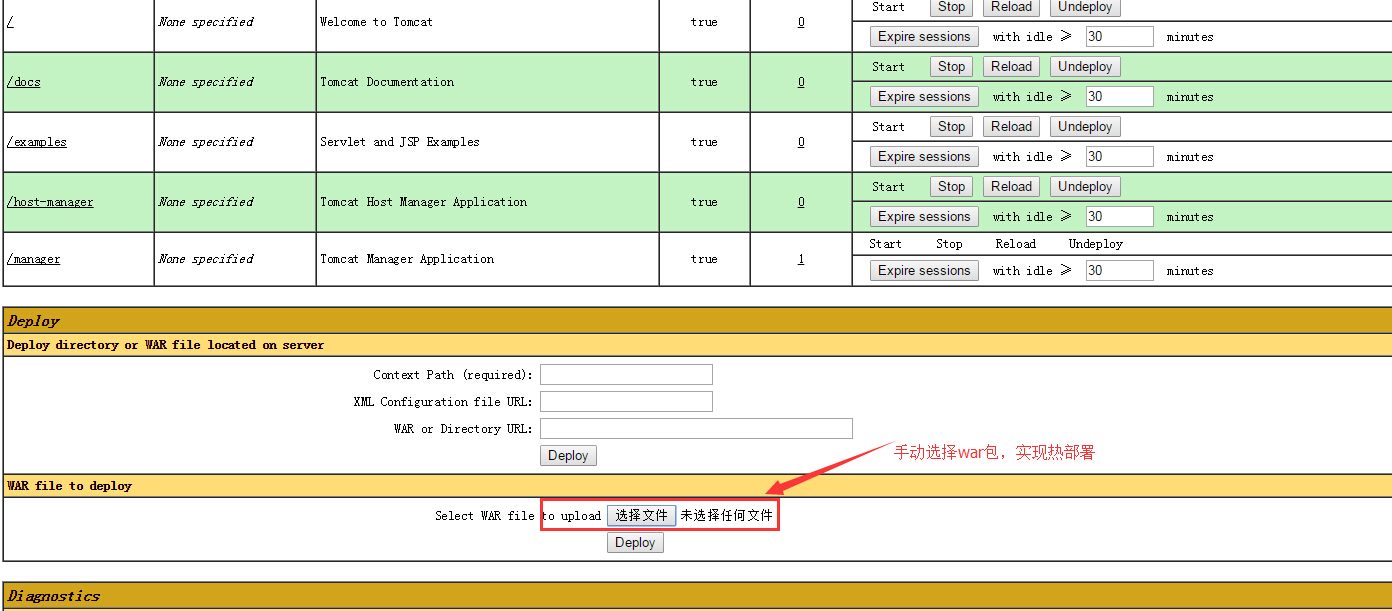The image size is (1392, 611).
Task: Reload the /docs application
Action: click(1011, 67)
